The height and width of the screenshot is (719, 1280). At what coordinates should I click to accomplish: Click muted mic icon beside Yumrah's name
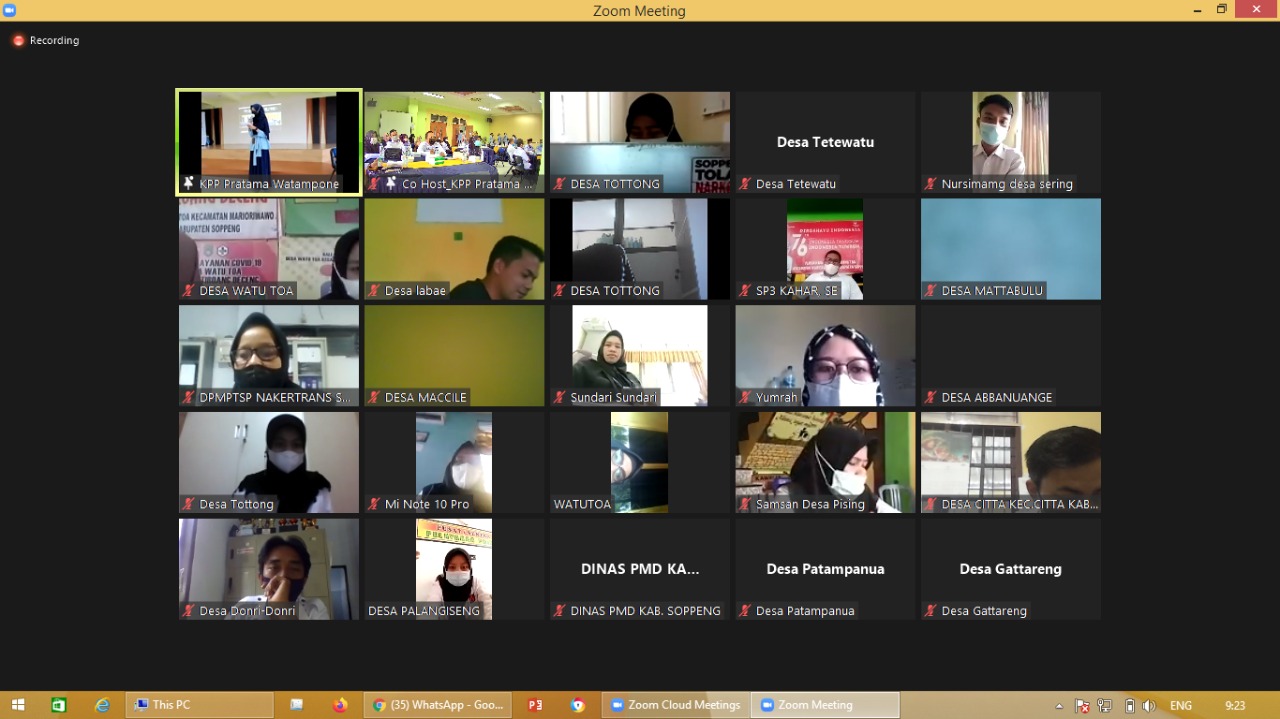(745, 397)
